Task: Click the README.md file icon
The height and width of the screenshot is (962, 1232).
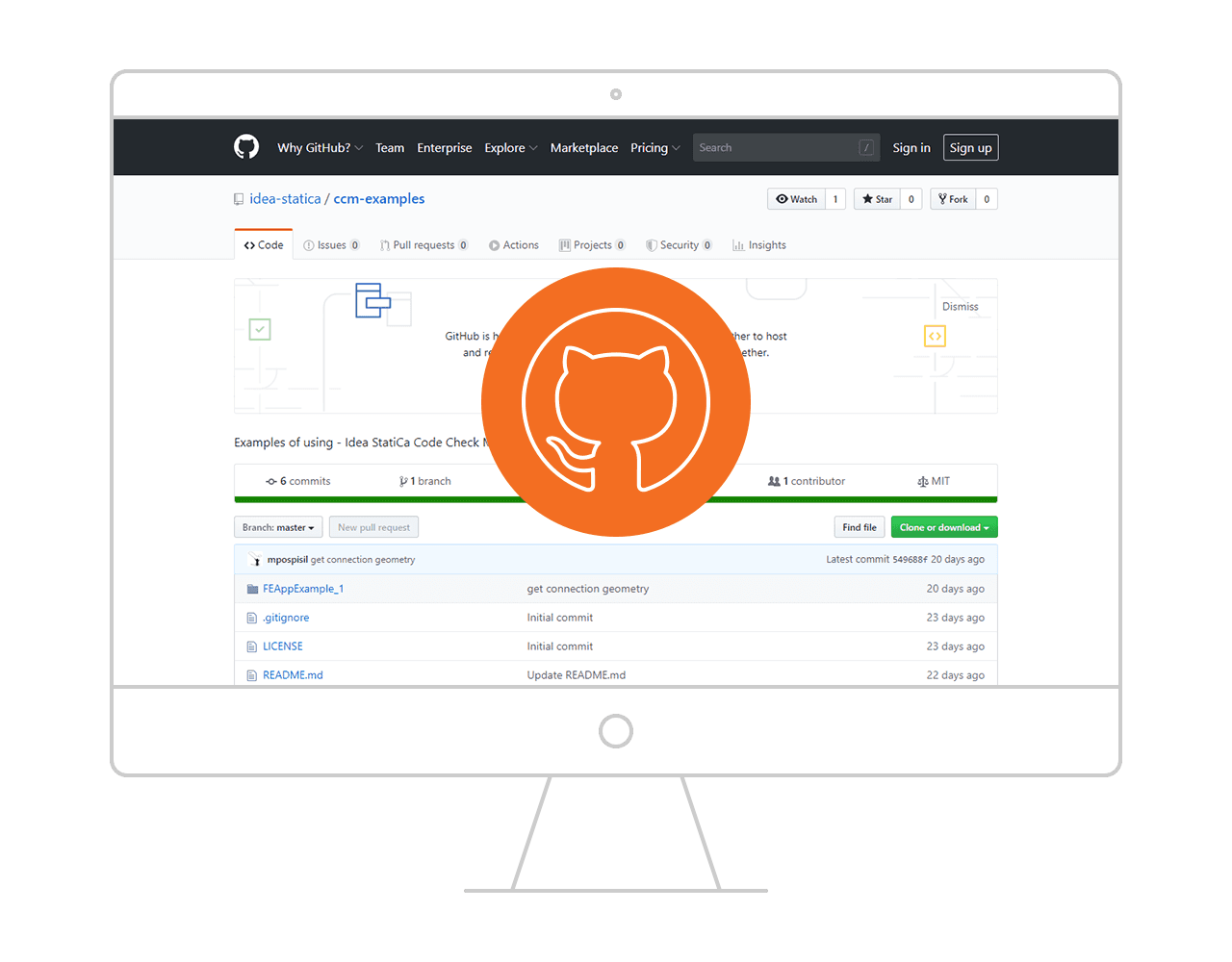Action: click(x=252, y=675)
